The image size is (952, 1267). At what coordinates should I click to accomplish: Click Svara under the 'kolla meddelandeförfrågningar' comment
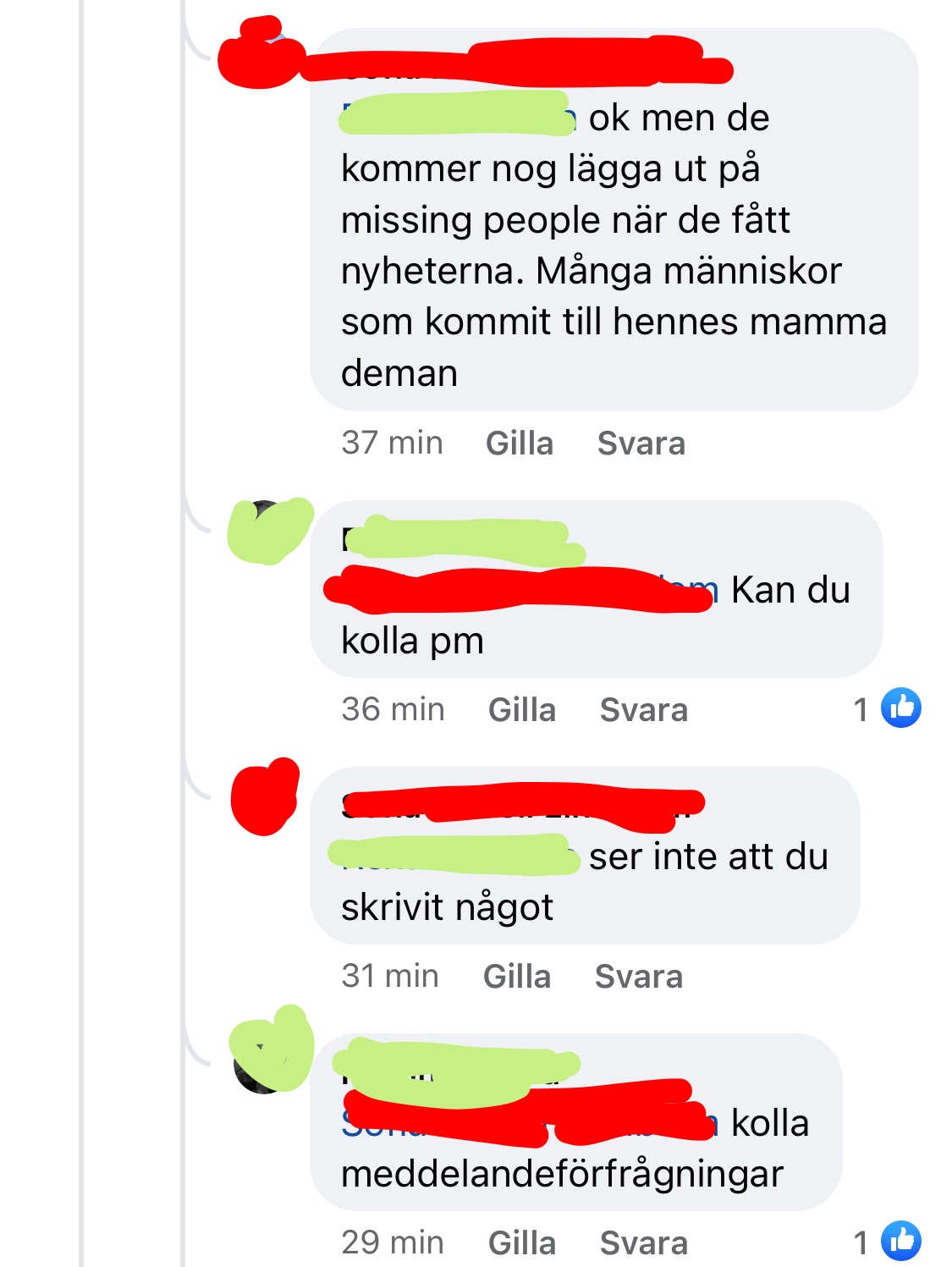tap(644, 1243)
